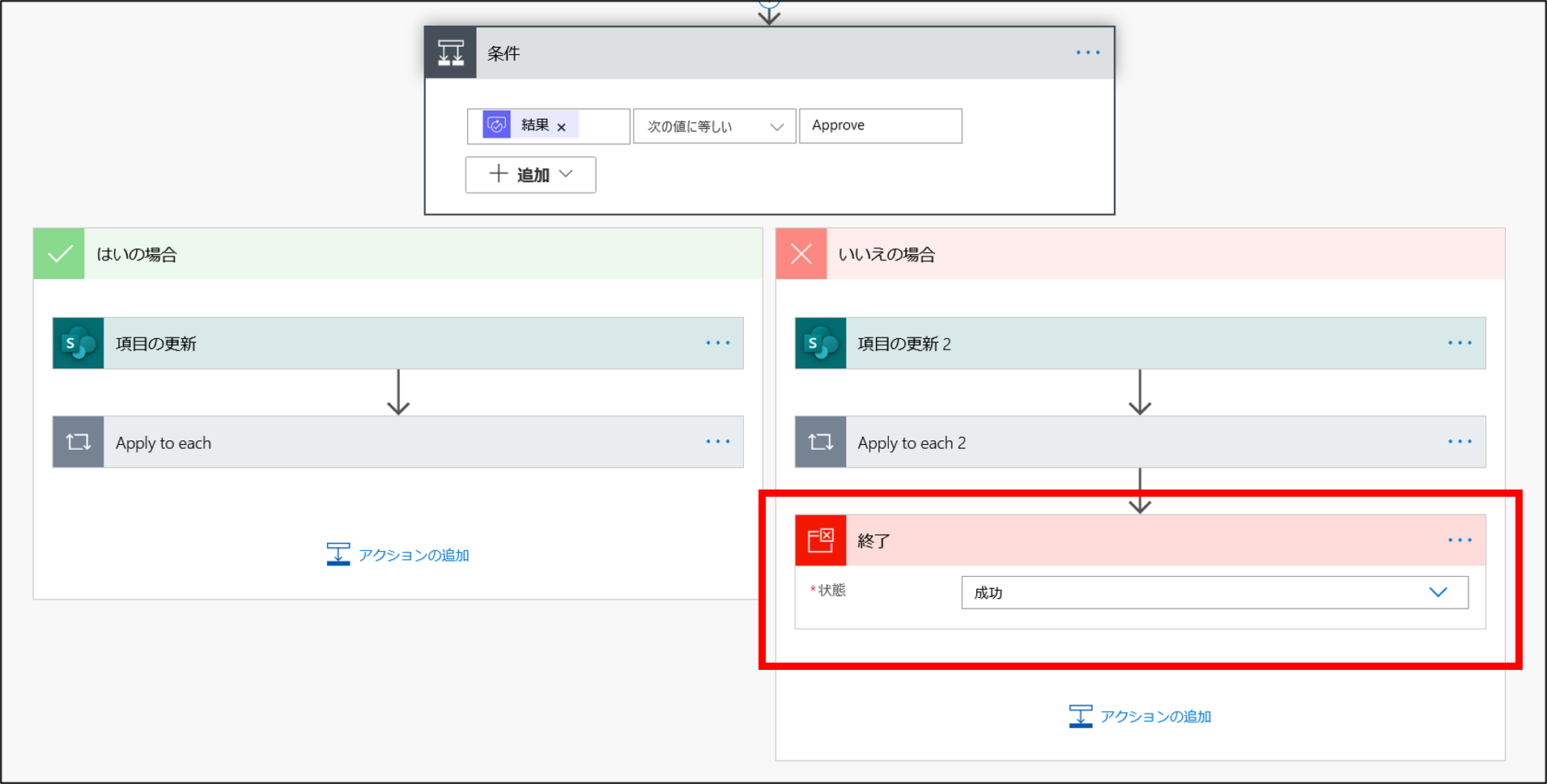Click アクションの追加 in the はいの場合 branch
The image size is (1547, 784).
[x=412, y=554]
